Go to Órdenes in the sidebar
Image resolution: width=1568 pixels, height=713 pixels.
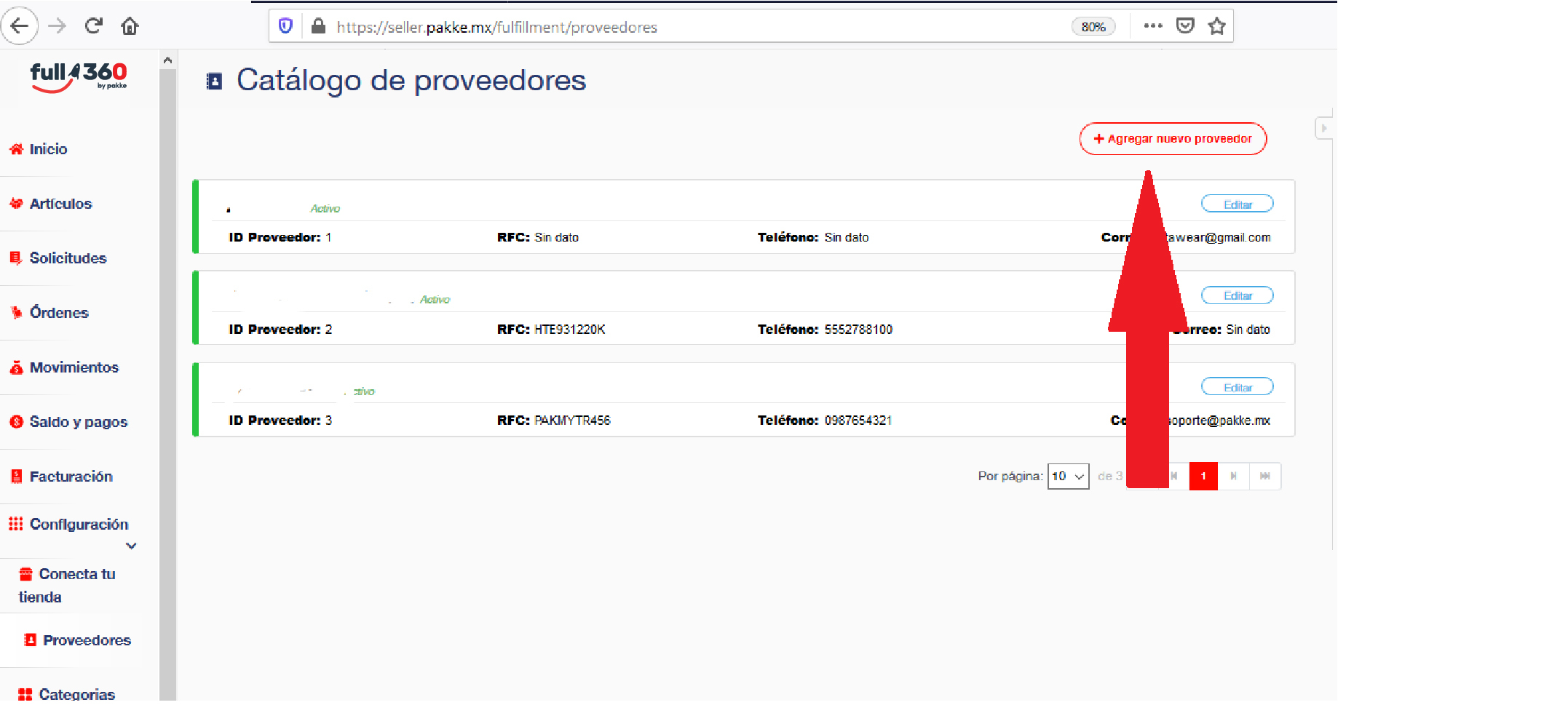coord(58,313)
